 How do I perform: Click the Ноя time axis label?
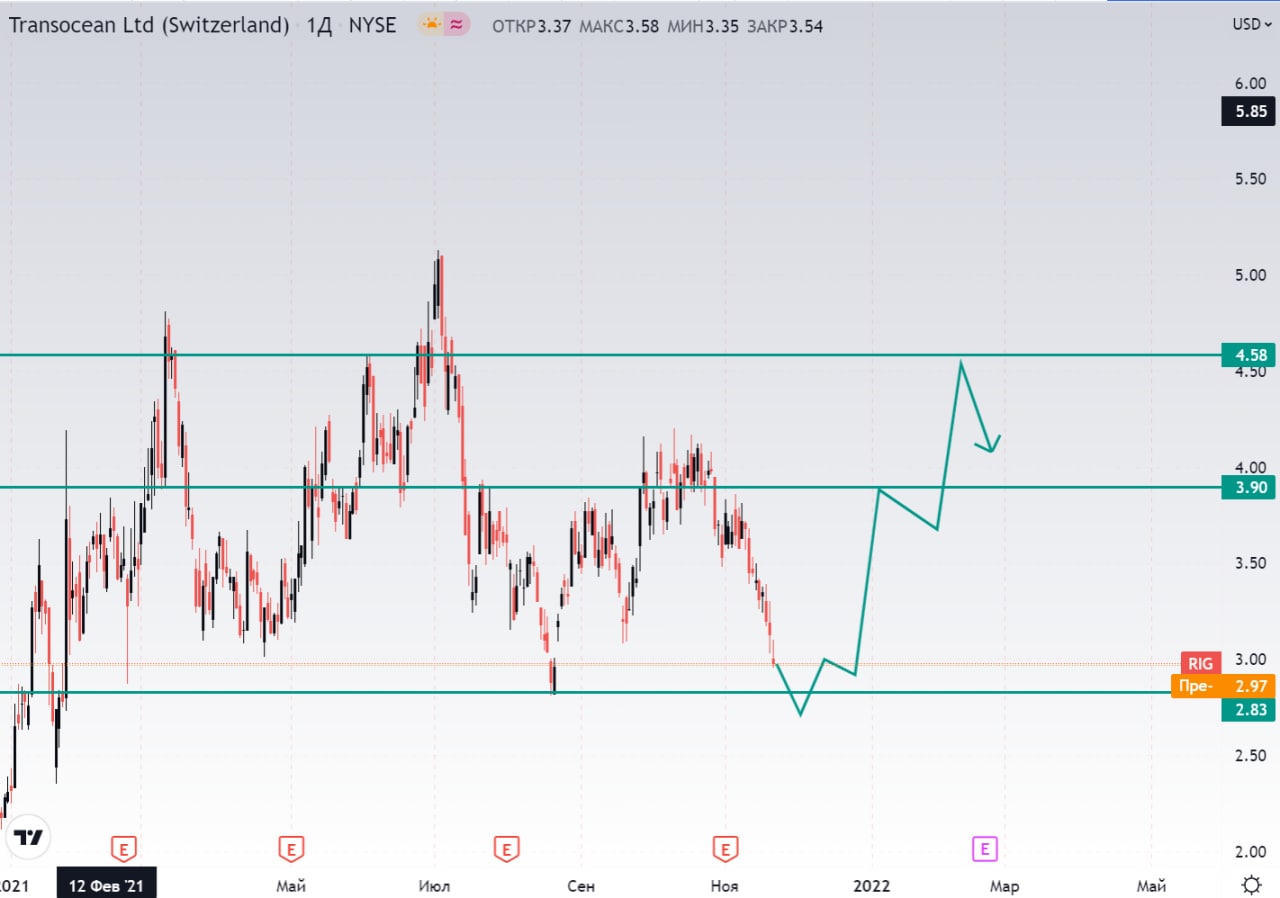pyautogui.click(x=725, y=886)
